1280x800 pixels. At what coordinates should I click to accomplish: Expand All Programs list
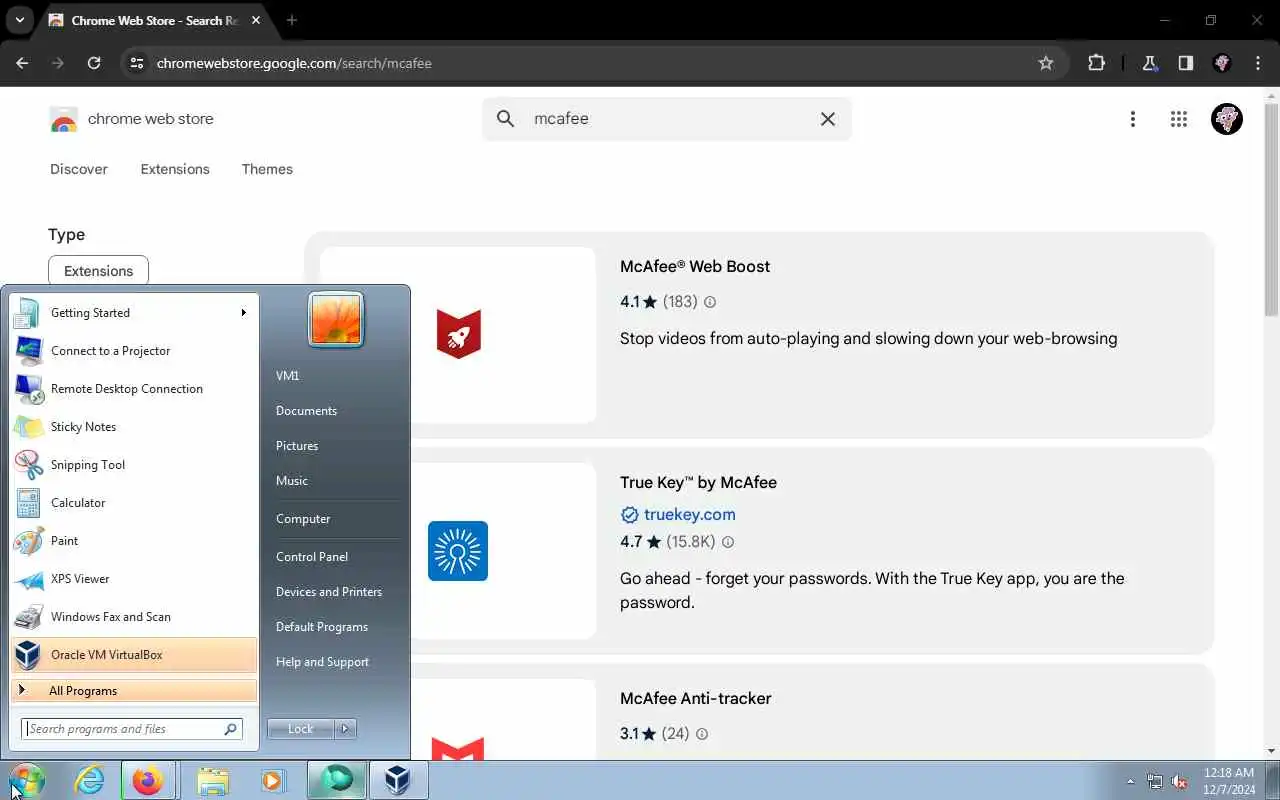(x=134, y=691)
